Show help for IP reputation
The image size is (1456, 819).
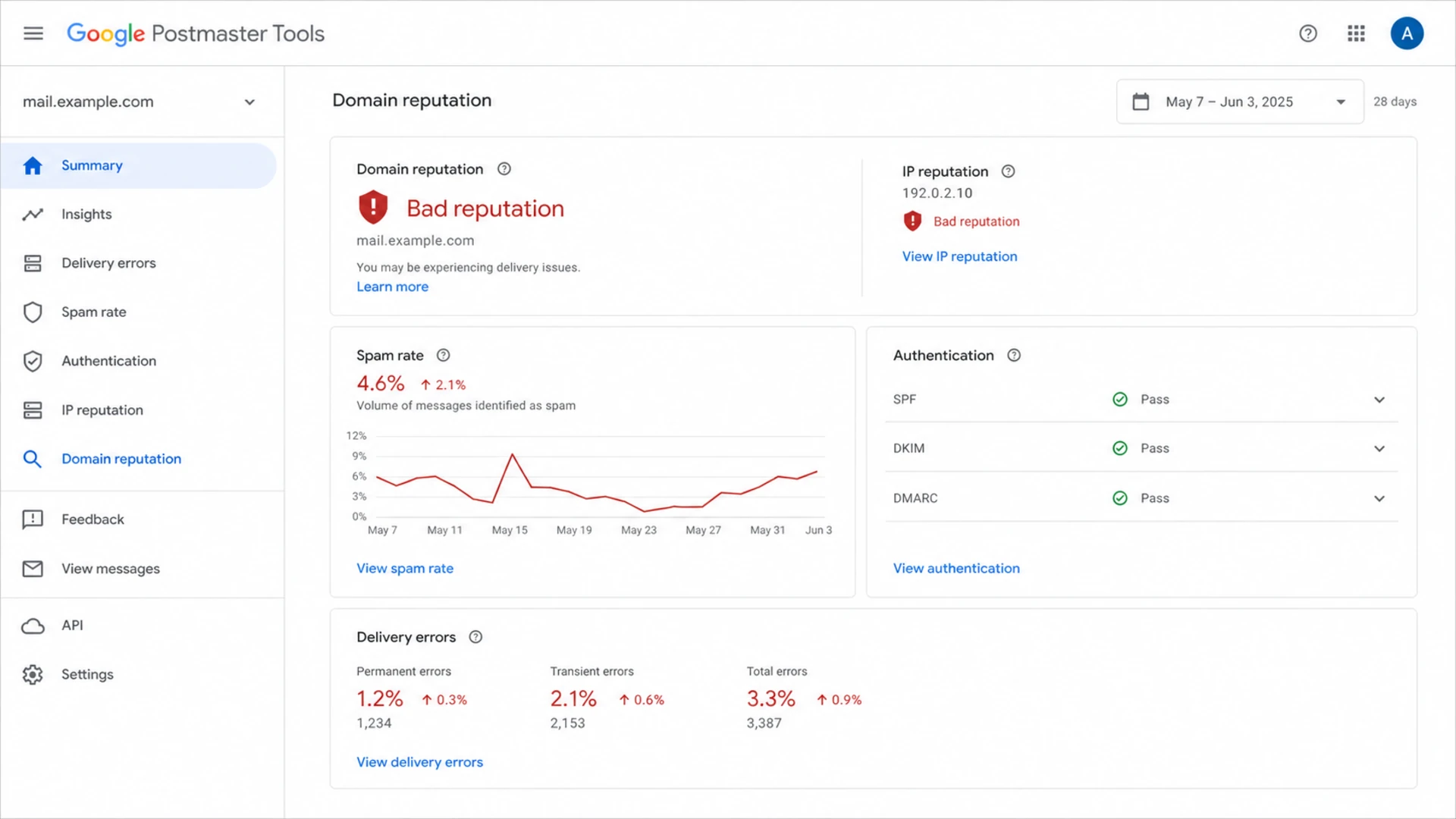(1008, 171)
